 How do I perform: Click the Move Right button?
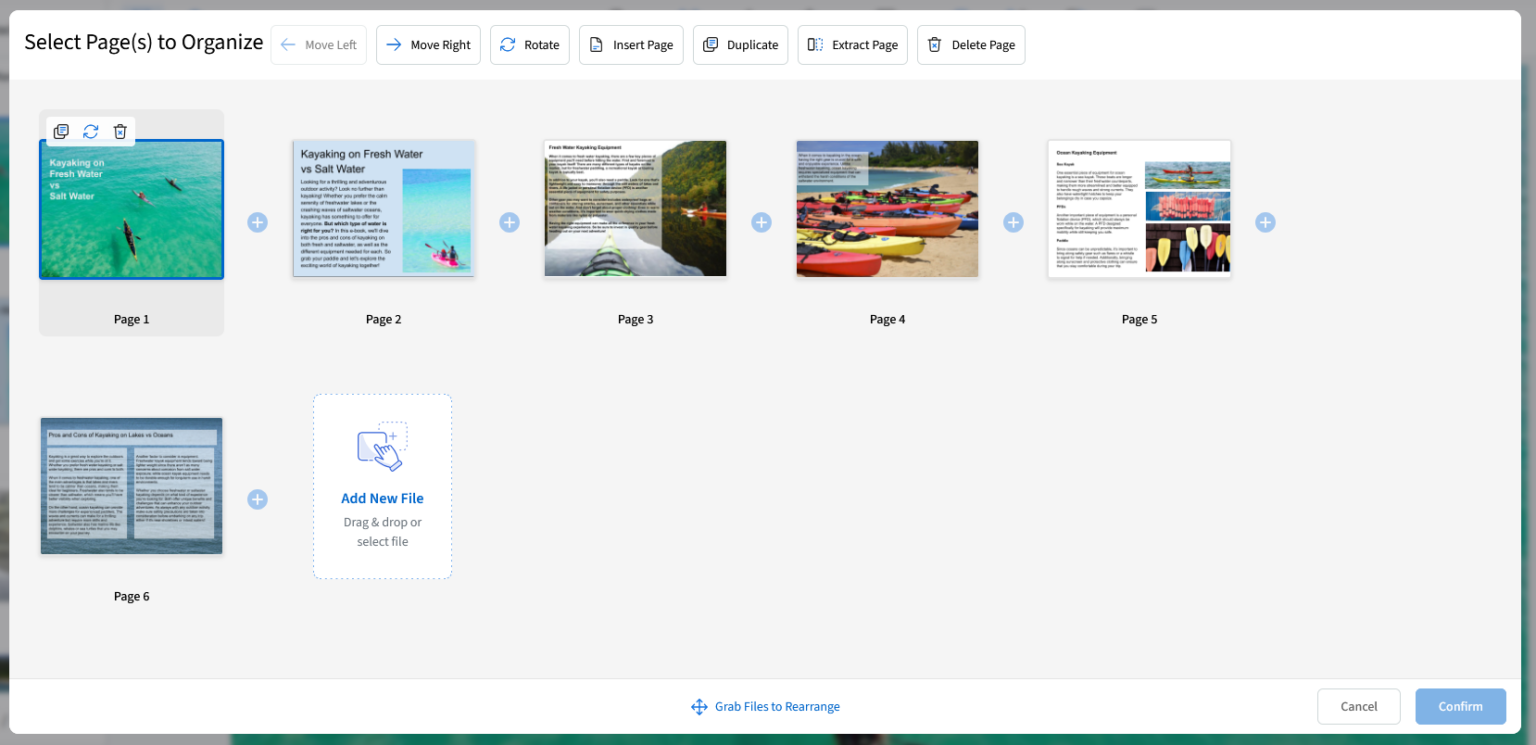(428, 45)
